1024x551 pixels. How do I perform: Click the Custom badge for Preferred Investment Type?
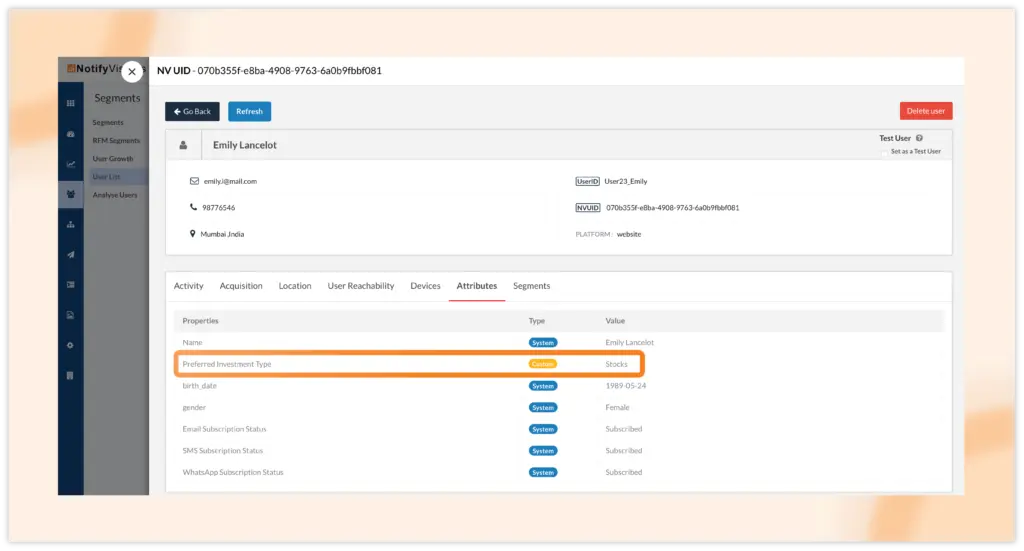pyautogui.click(x=542, y=364)
